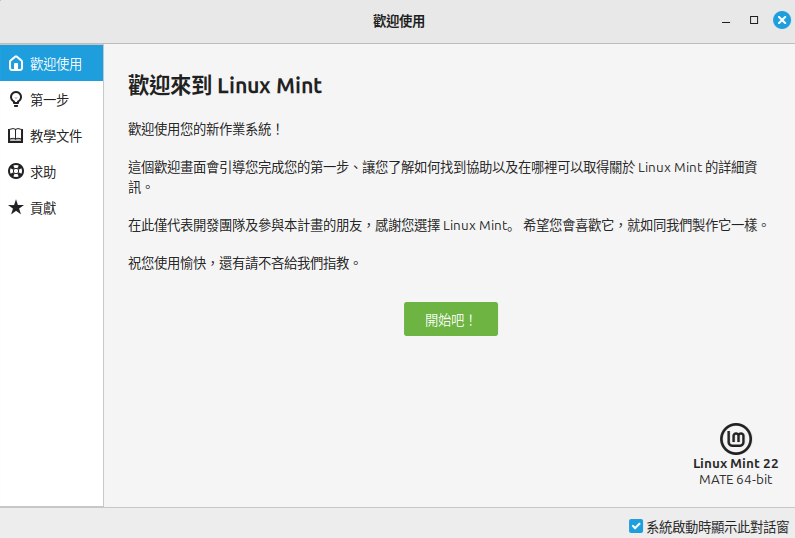
Task: Switch to the 第一步 section
Action: (49, 100)
